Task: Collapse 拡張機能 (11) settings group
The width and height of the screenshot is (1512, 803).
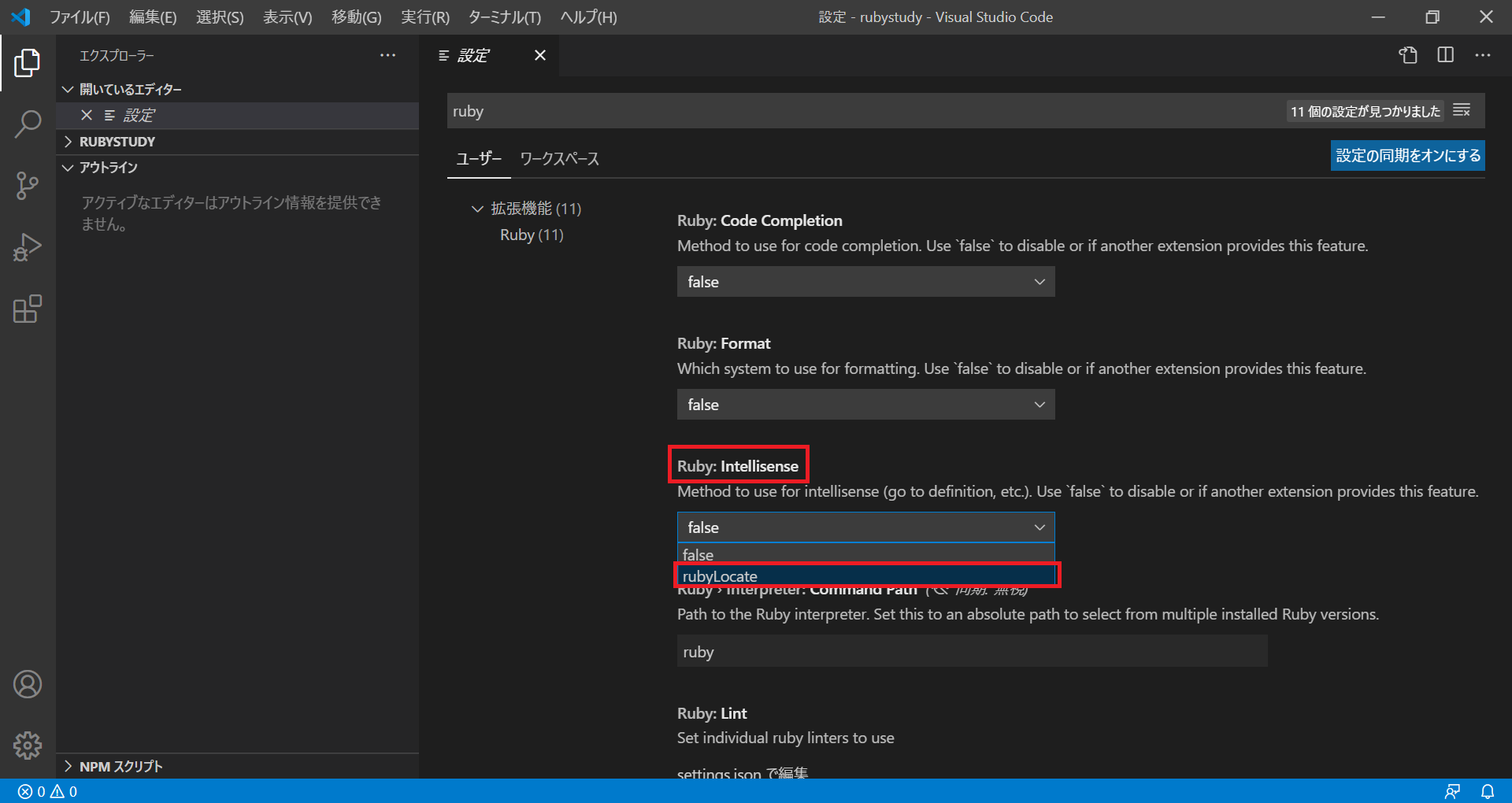Action: pos(477,209)
